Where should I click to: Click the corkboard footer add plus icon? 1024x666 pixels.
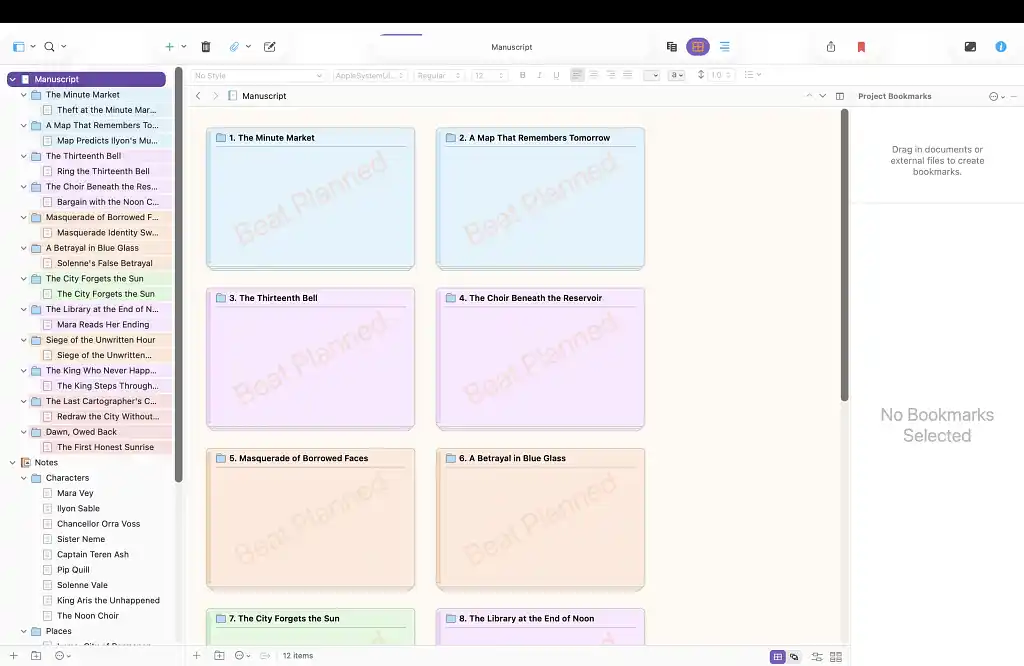[196, 656]
